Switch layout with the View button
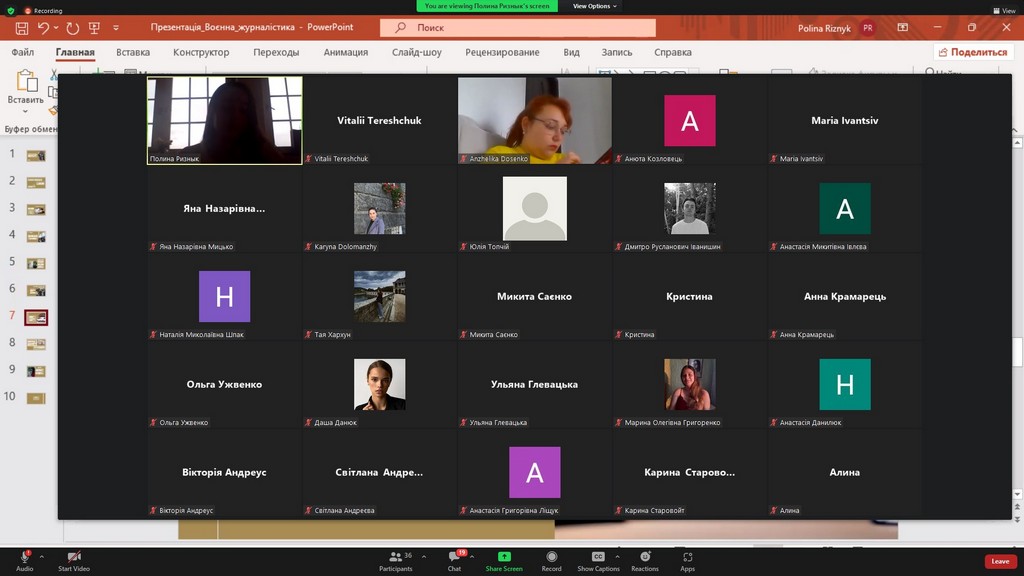This screenshot has width=1024, height=576. click(1004, 10)
